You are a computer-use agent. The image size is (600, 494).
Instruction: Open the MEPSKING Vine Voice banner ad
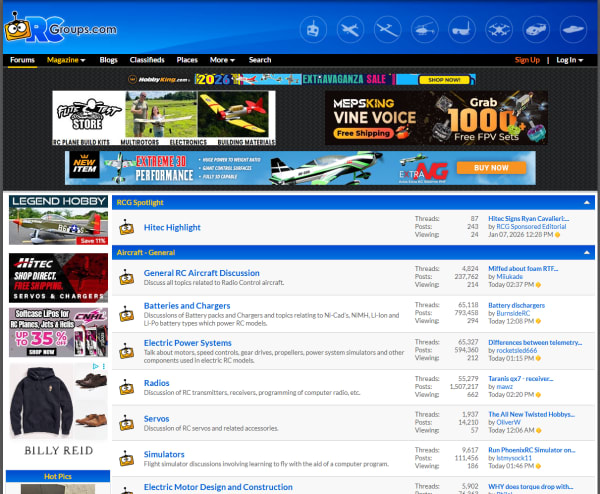[436, 118]
